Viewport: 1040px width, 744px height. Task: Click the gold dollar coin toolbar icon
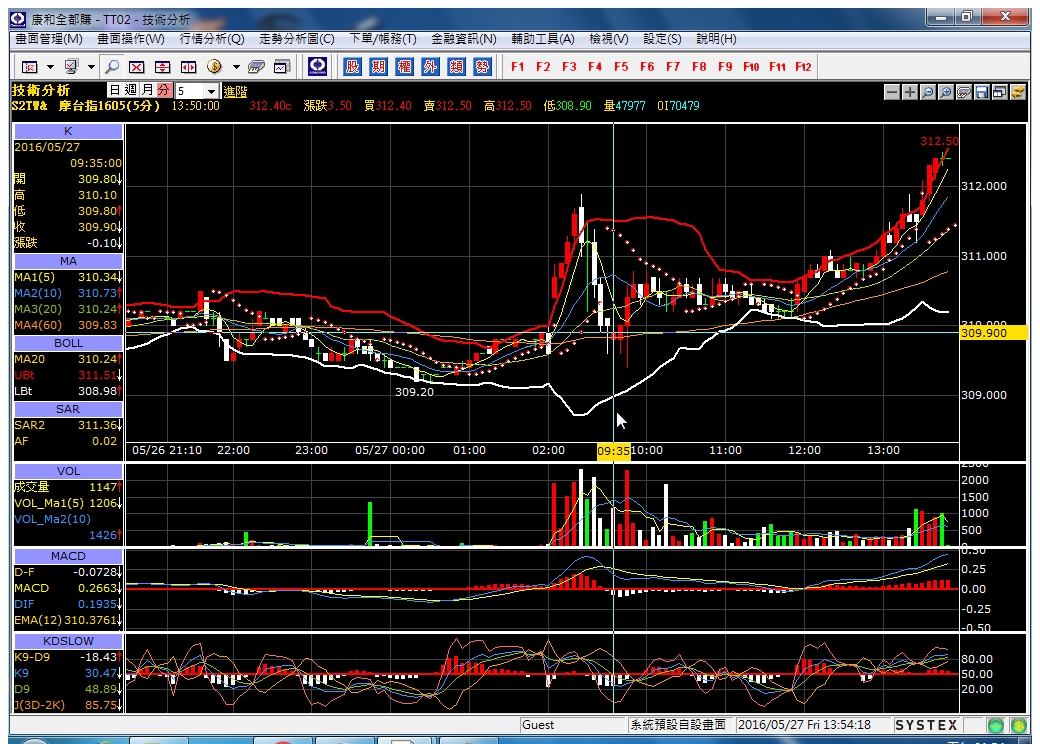point(214,66)
